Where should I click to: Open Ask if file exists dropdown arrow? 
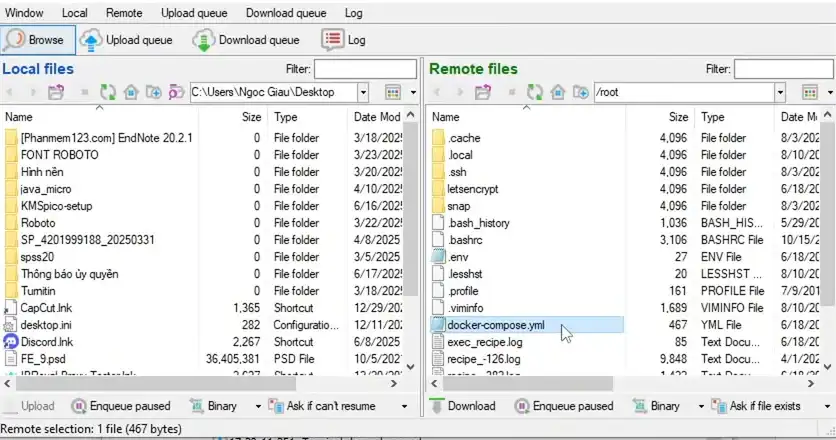[x=827, y=406]
